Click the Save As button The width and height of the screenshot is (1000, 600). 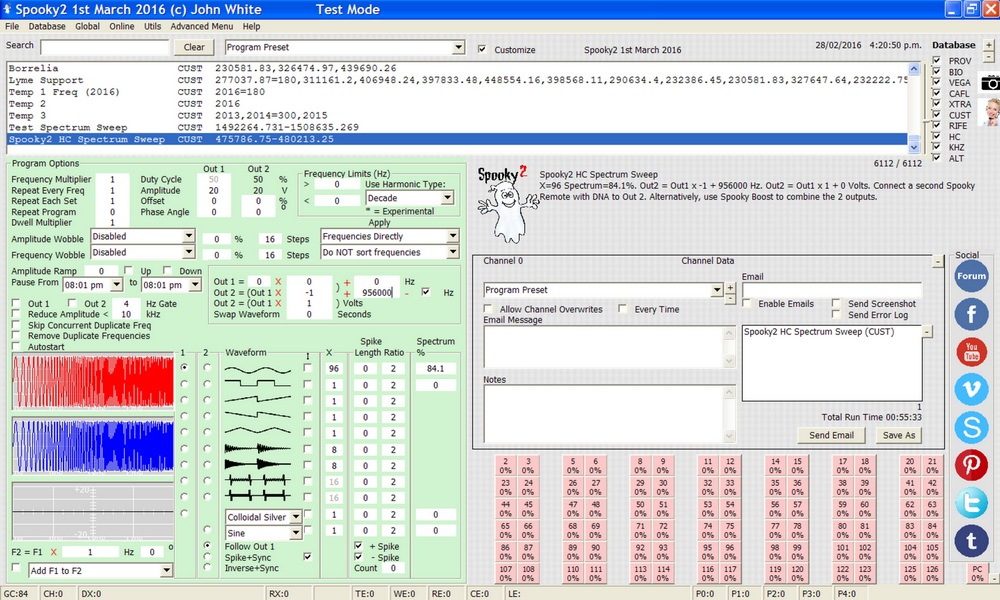[899, 435]
